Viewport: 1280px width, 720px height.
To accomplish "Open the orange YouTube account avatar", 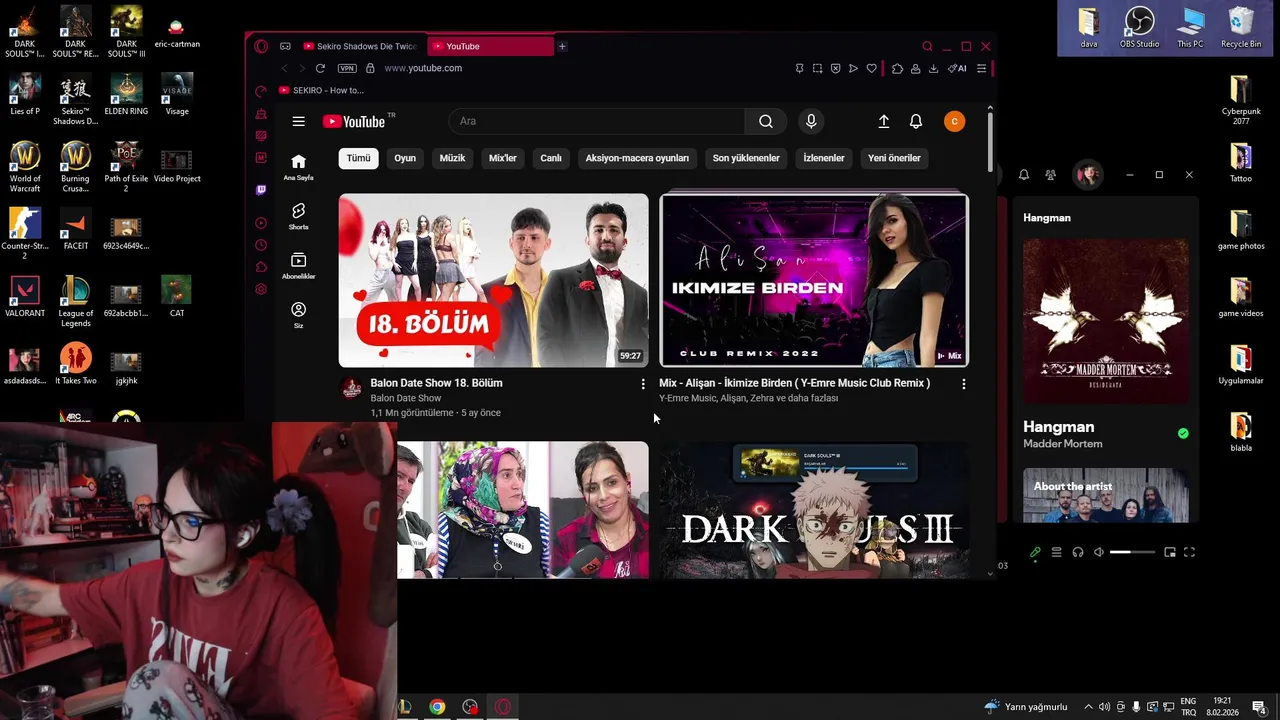I will coord(954,121).
